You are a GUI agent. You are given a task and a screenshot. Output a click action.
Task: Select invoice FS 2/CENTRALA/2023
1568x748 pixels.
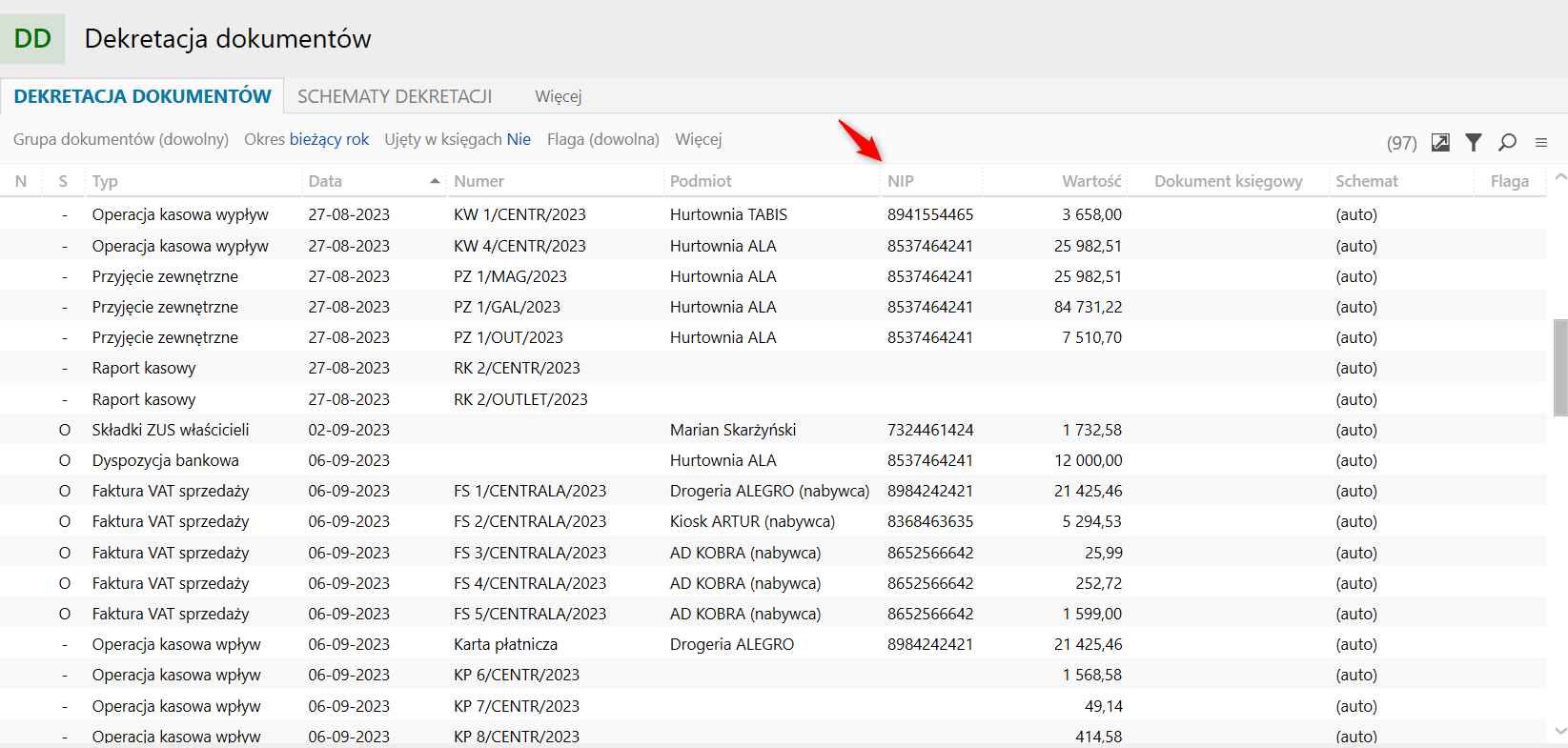click(530, 521)
